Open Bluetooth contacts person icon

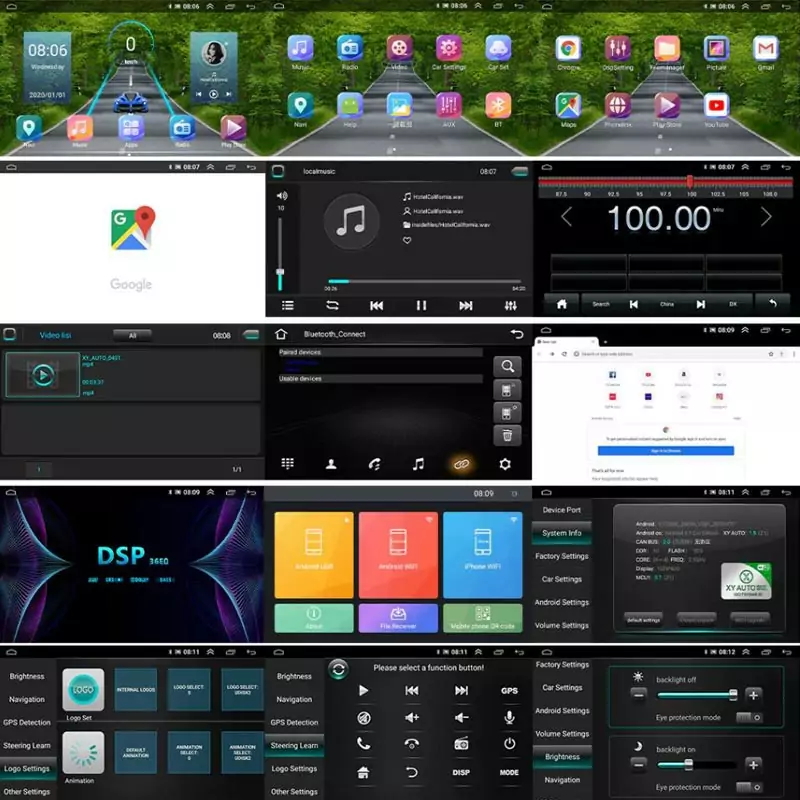tap(331, 464)
